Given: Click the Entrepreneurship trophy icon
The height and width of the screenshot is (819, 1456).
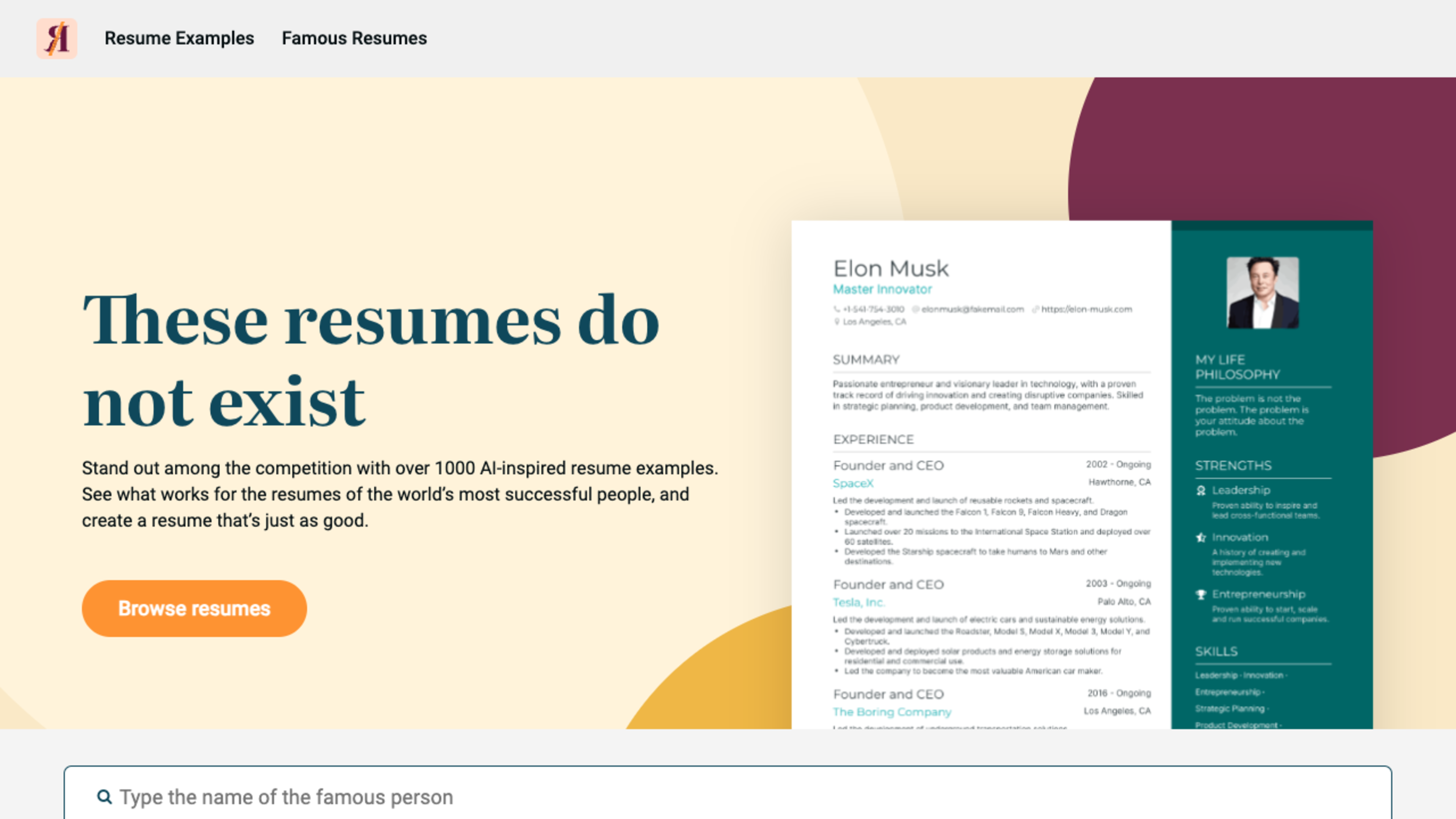Looking at the screenshot, I should point(1201,594).
